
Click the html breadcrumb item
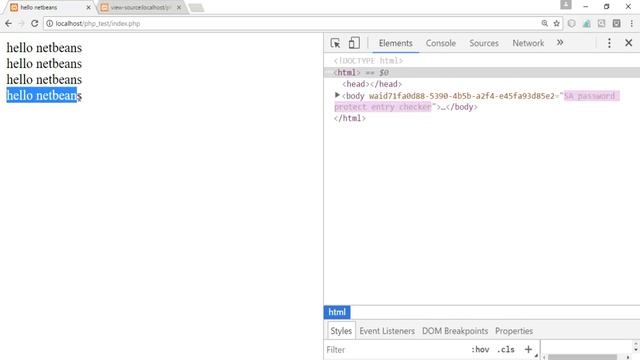(337, 312)
